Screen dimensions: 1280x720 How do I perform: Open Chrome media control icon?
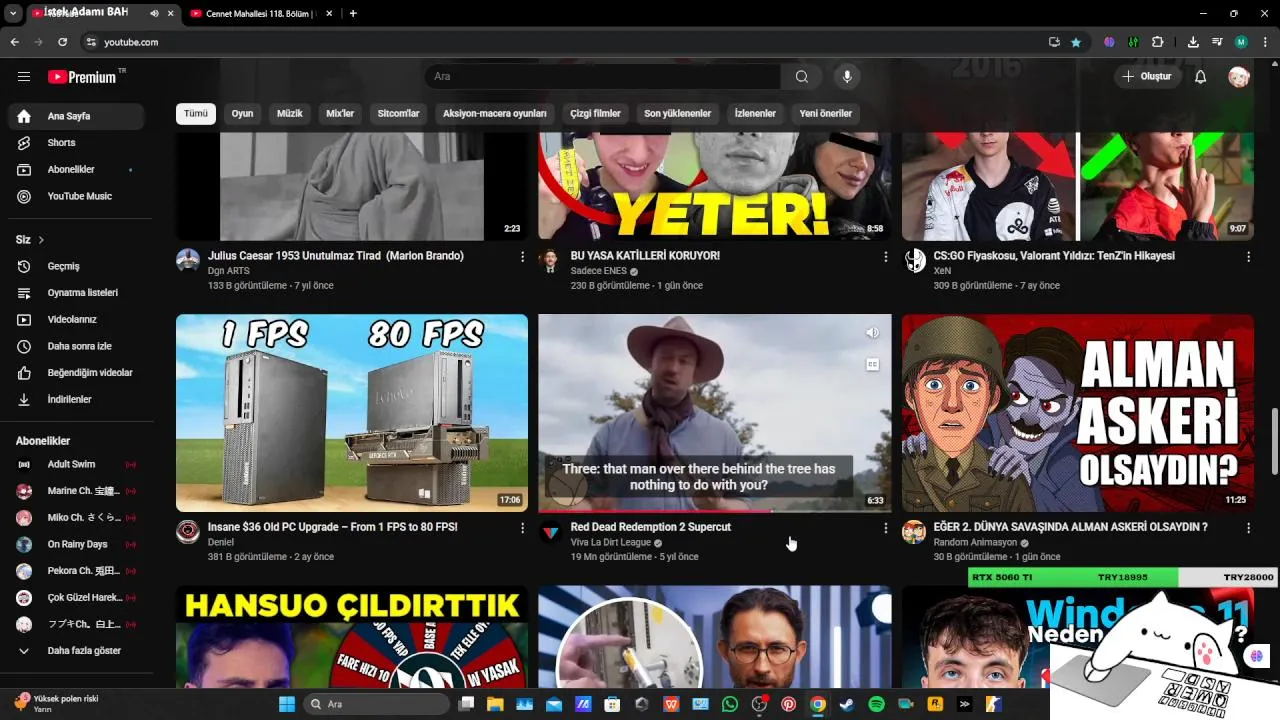pyautogui.click(x=1217, y=42)
